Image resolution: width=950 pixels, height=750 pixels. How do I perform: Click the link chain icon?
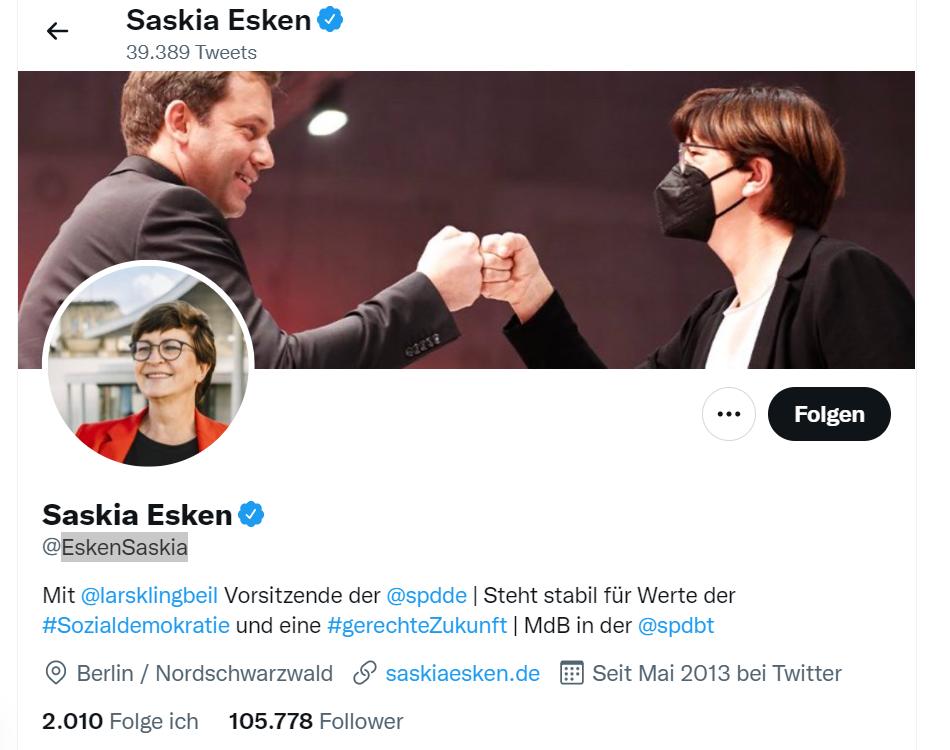pyautogui.click(x=365, y=673)
